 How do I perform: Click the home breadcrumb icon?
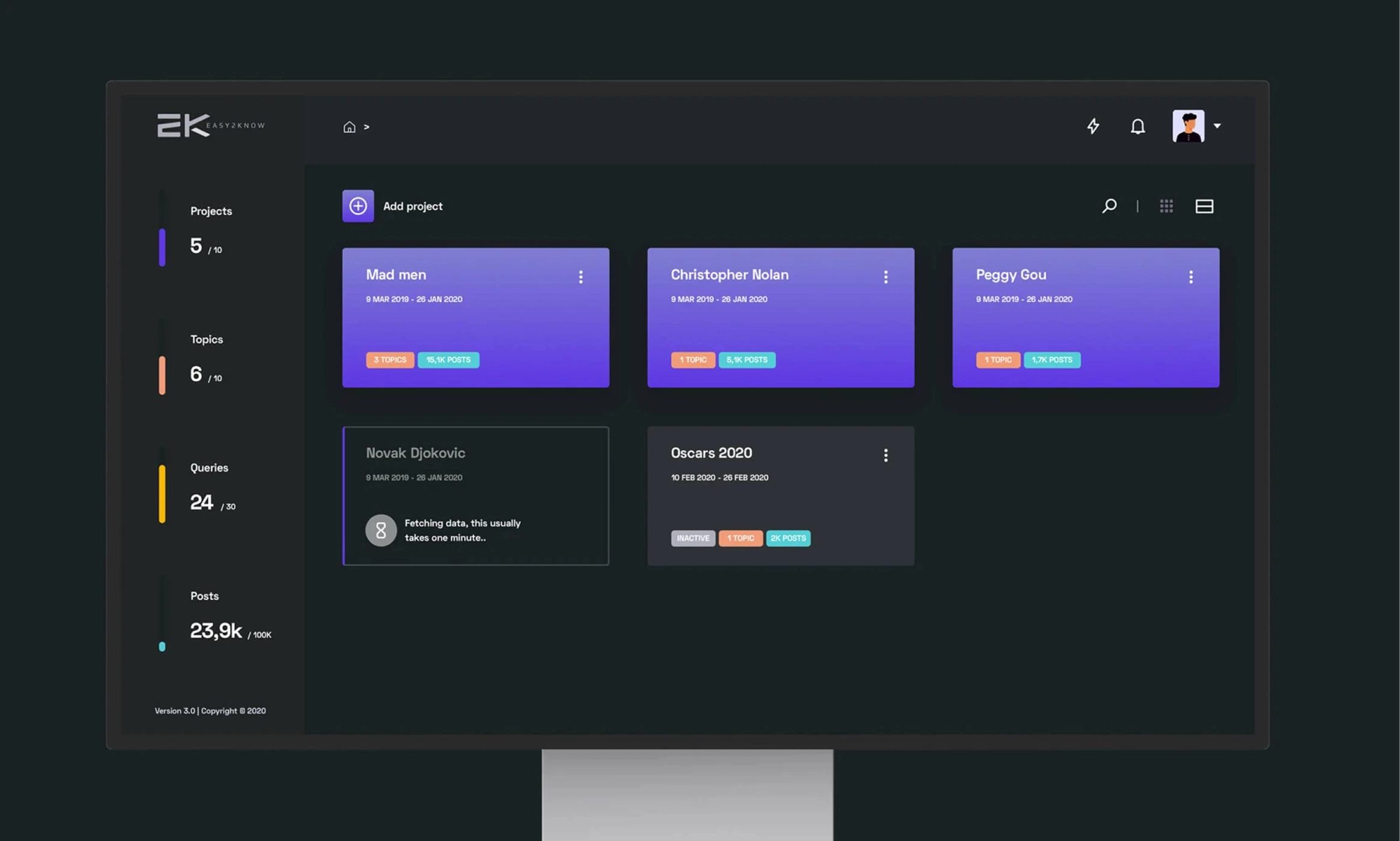349,127
